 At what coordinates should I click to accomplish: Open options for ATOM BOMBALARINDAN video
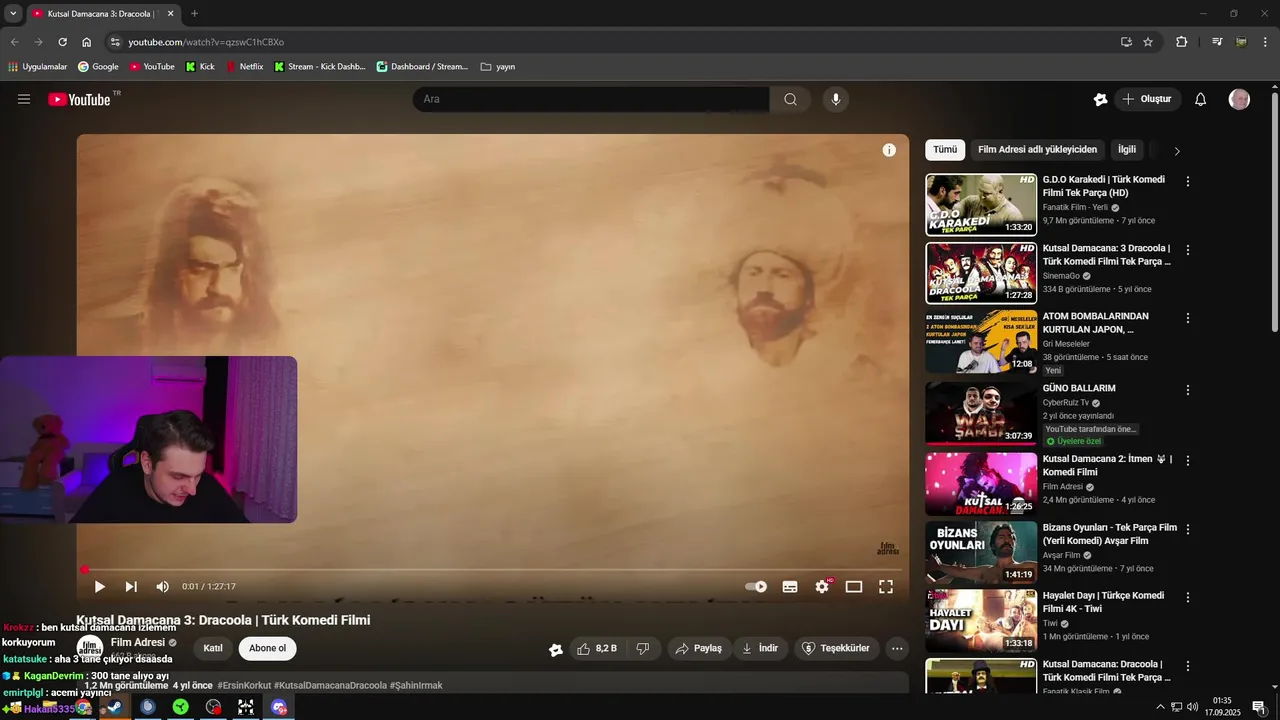tap(1188, 318)
